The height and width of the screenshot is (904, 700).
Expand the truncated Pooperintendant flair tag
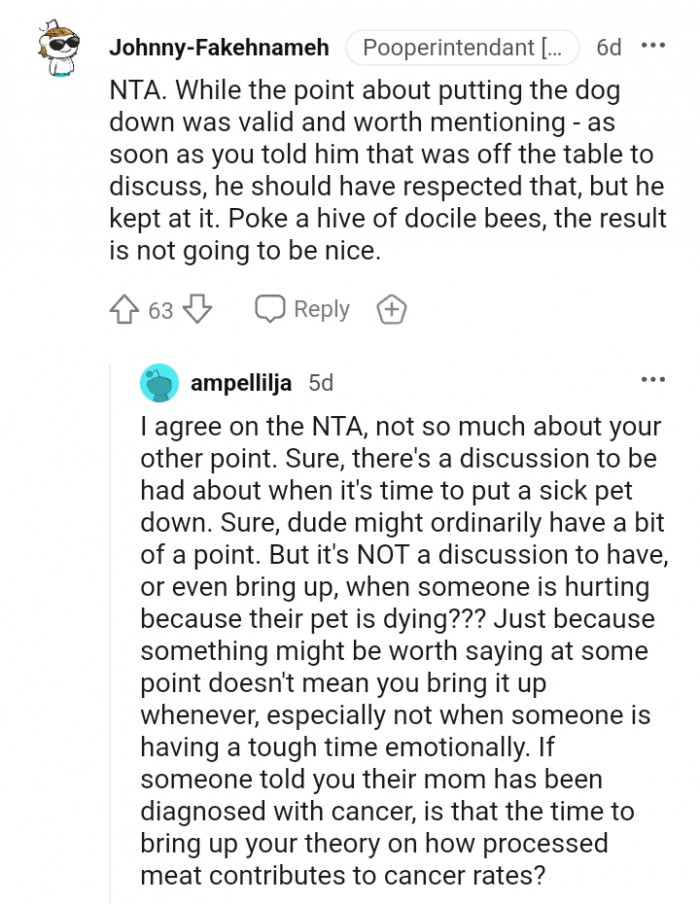(x=462, y=46)
